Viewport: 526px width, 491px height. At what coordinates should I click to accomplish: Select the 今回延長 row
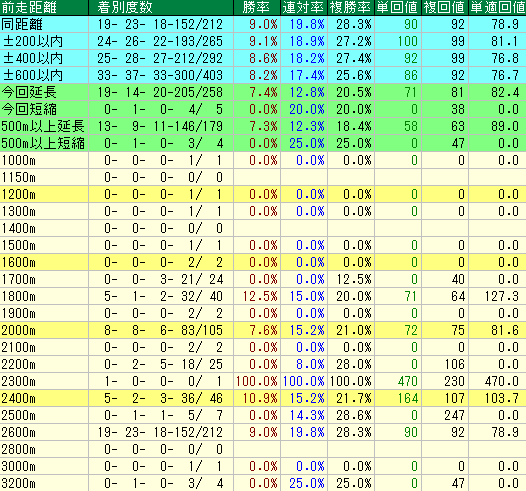[263, 92]
